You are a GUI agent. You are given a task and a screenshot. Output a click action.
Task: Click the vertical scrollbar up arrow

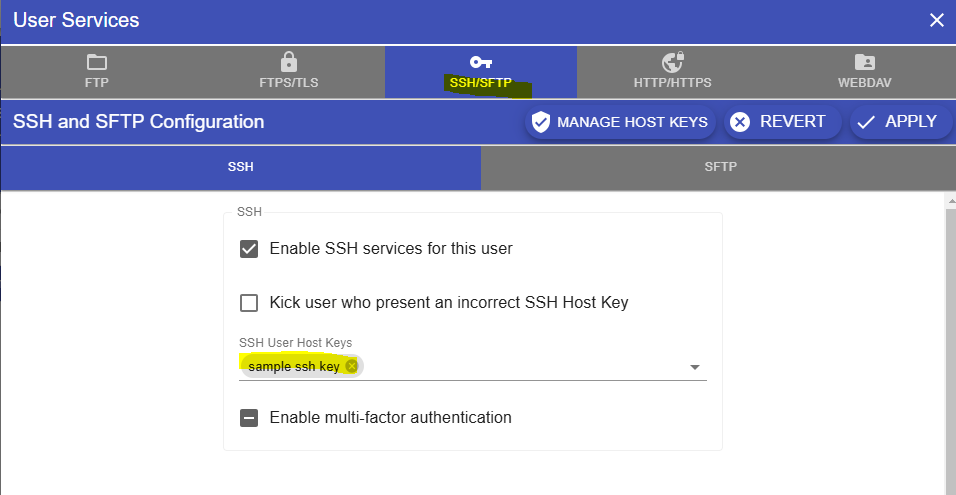949,201
